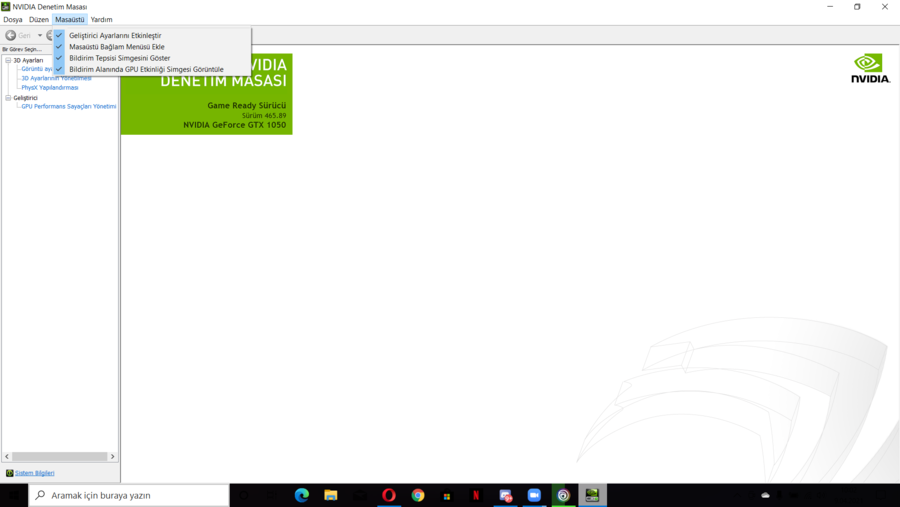Click the NVIDIA GeForce GTX 1050 text
900x507 pixels.
tap(235, 125)
